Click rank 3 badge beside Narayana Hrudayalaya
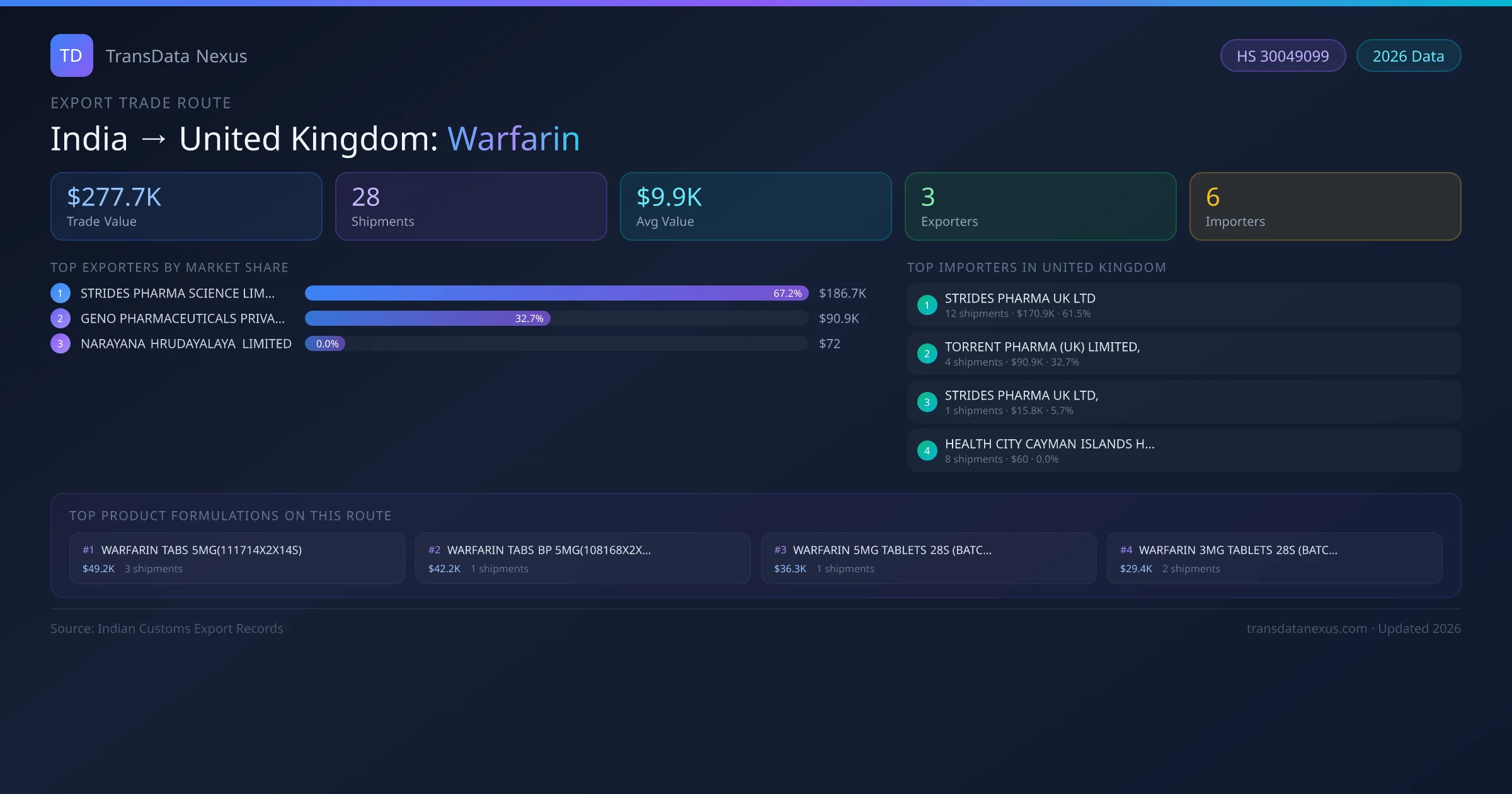1512x794 pixels. pos(60,343)
